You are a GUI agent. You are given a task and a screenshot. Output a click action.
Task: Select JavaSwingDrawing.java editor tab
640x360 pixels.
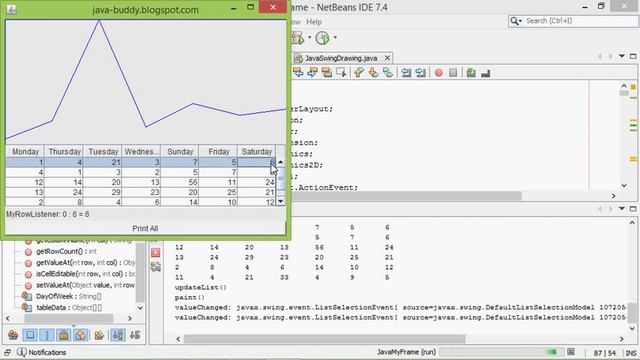point(341,58)
